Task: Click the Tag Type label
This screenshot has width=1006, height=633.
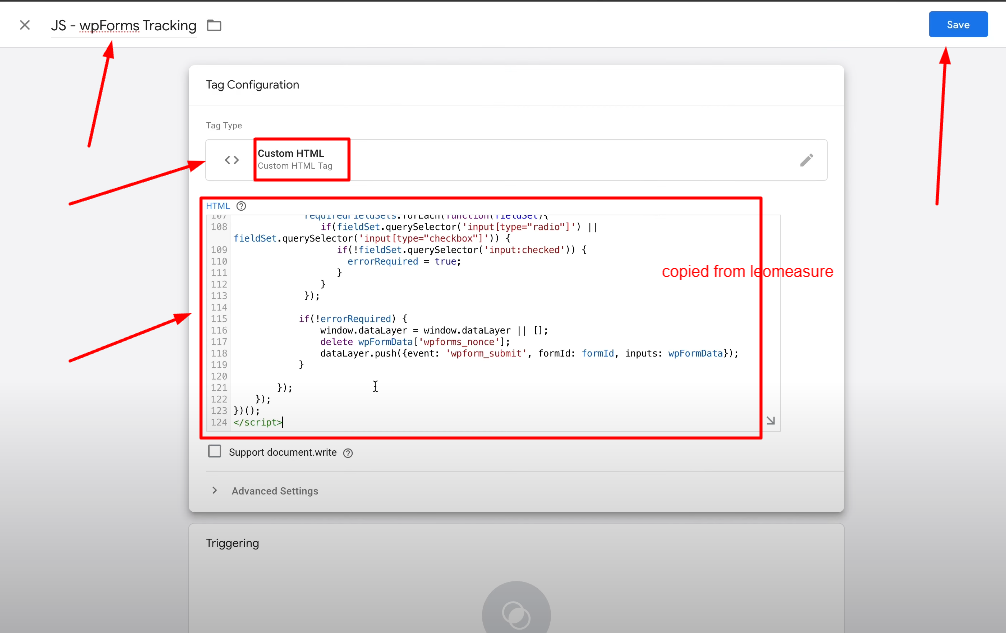Action: coord(224,126)
